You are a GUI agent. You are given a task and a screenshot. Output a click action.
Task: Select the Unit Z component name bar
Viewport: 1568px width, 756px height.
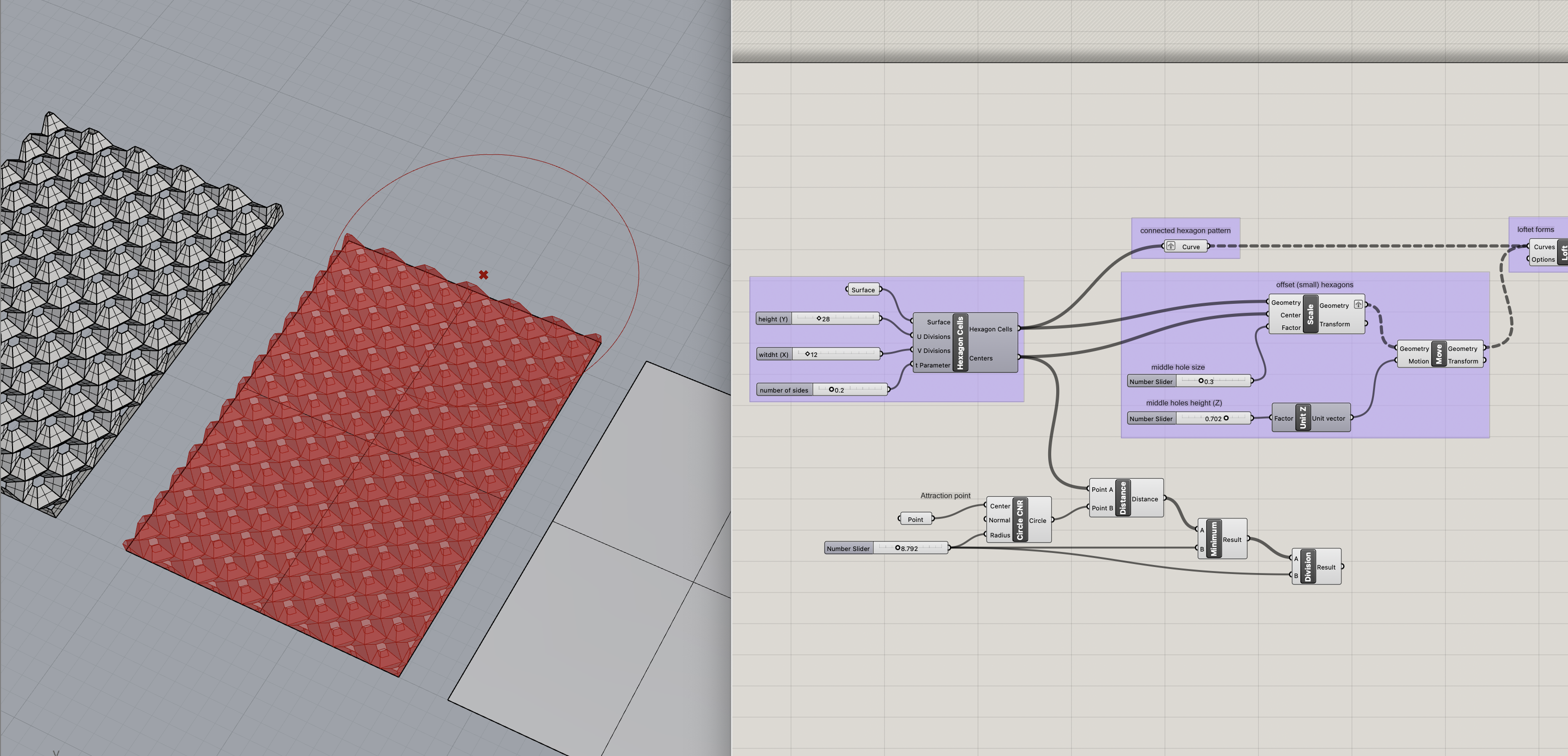pos(1303,418)
